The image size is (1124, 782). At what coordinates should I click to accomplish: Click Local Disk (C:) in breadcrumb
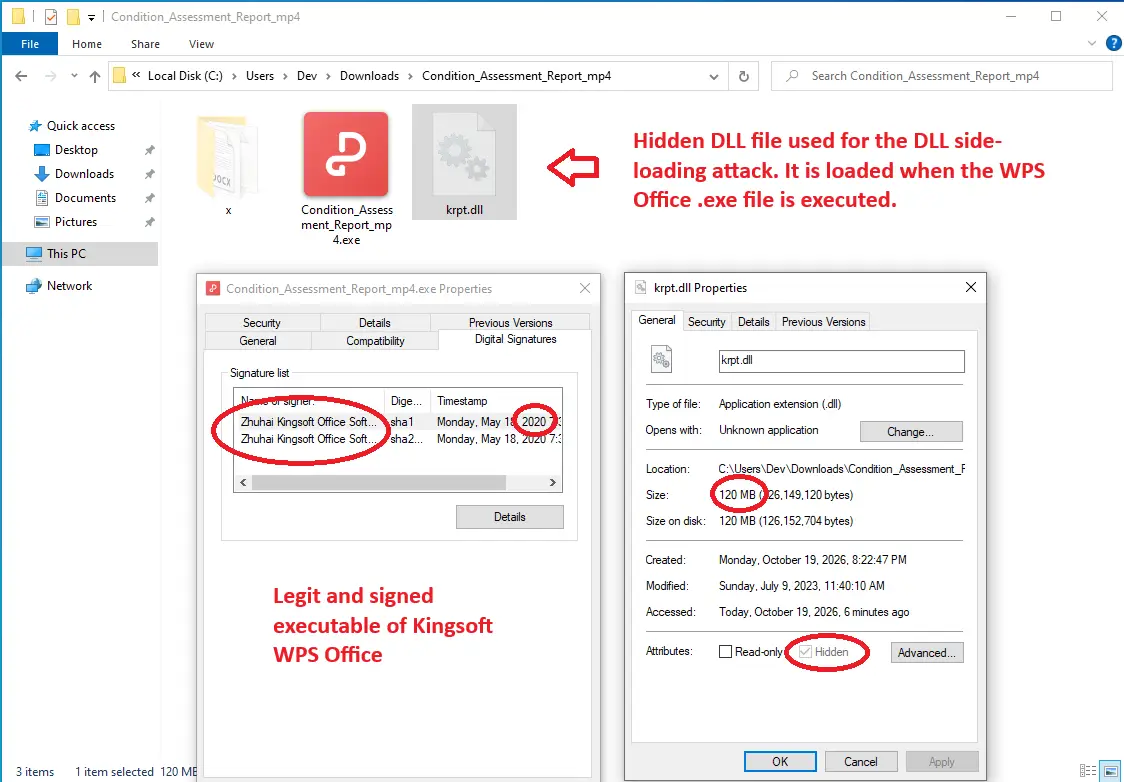(185, 76)
